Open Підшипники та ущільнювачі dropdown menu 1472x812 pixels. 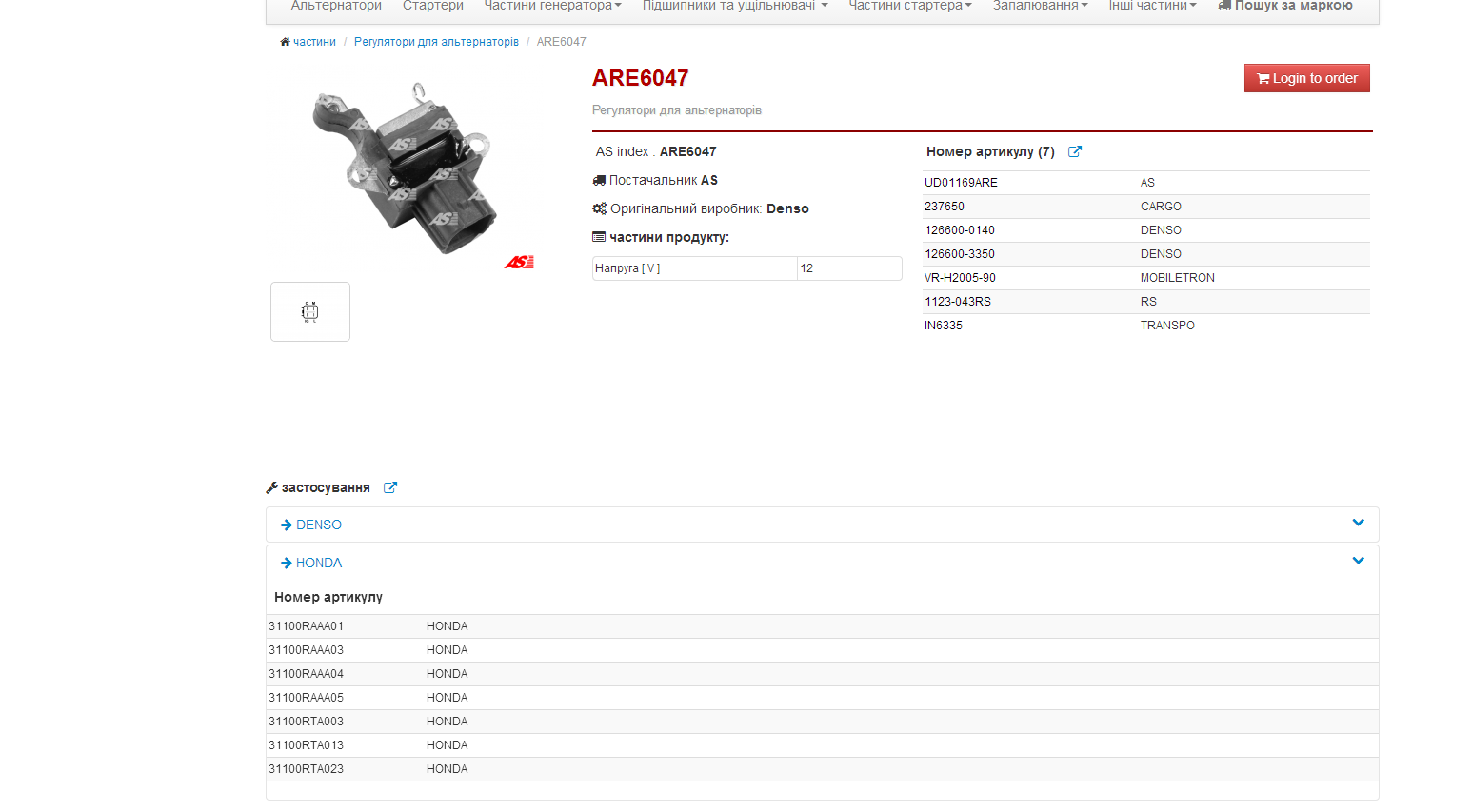pos(735,6)
